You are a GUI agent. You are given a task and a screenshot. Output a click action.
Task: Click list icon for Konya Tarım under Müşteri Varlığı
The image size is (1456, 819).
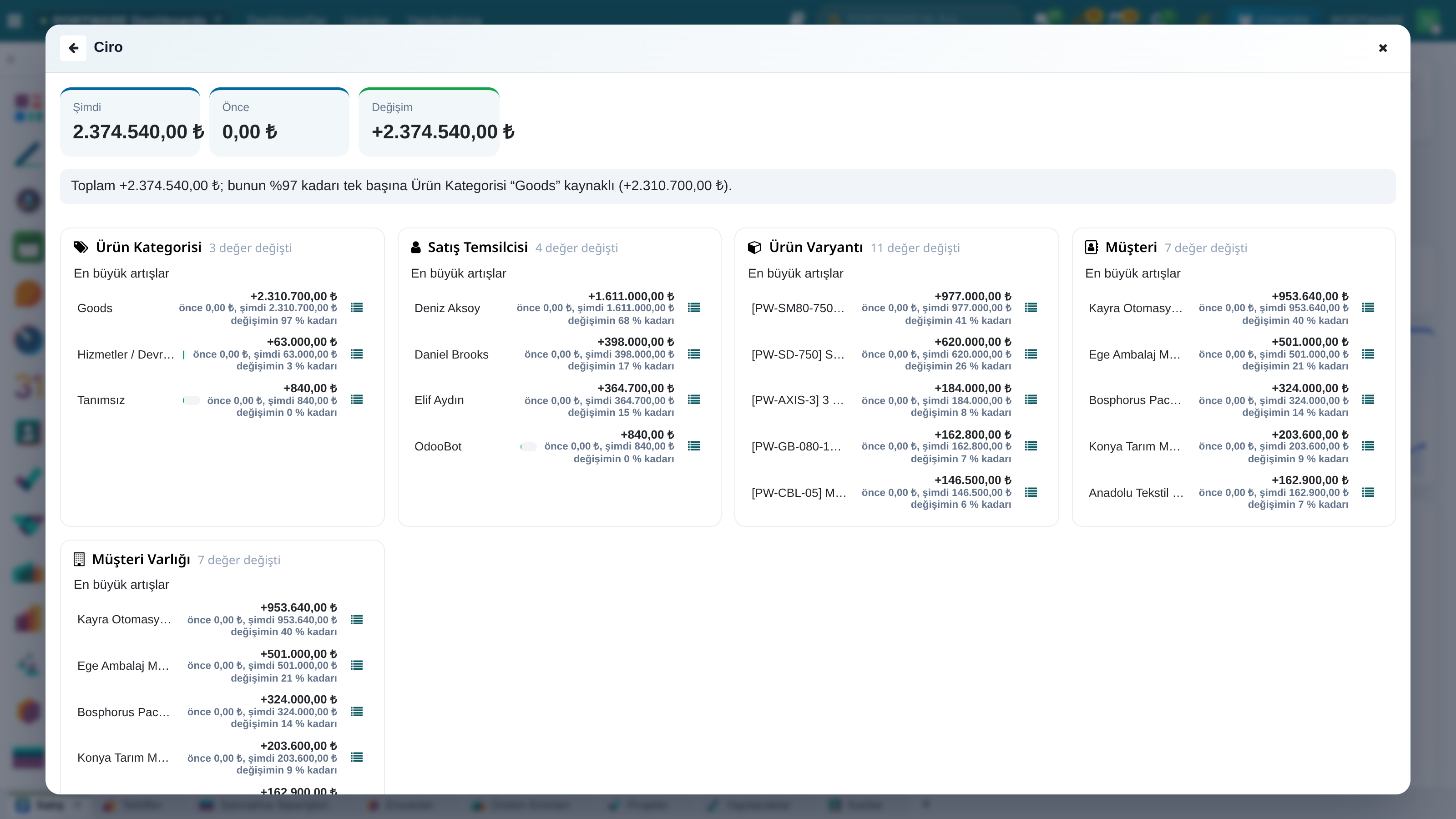tap(357, 758)
